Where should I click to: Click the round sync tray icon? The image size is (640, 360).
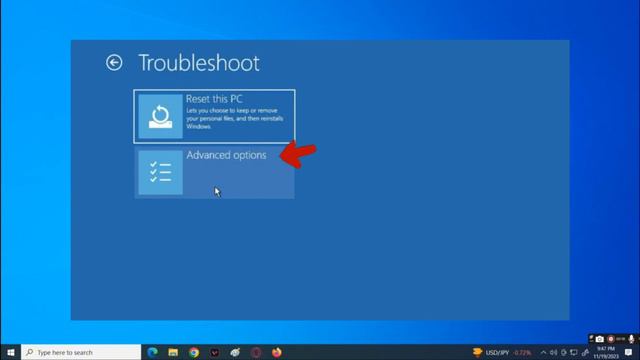[x=564, y=353]
